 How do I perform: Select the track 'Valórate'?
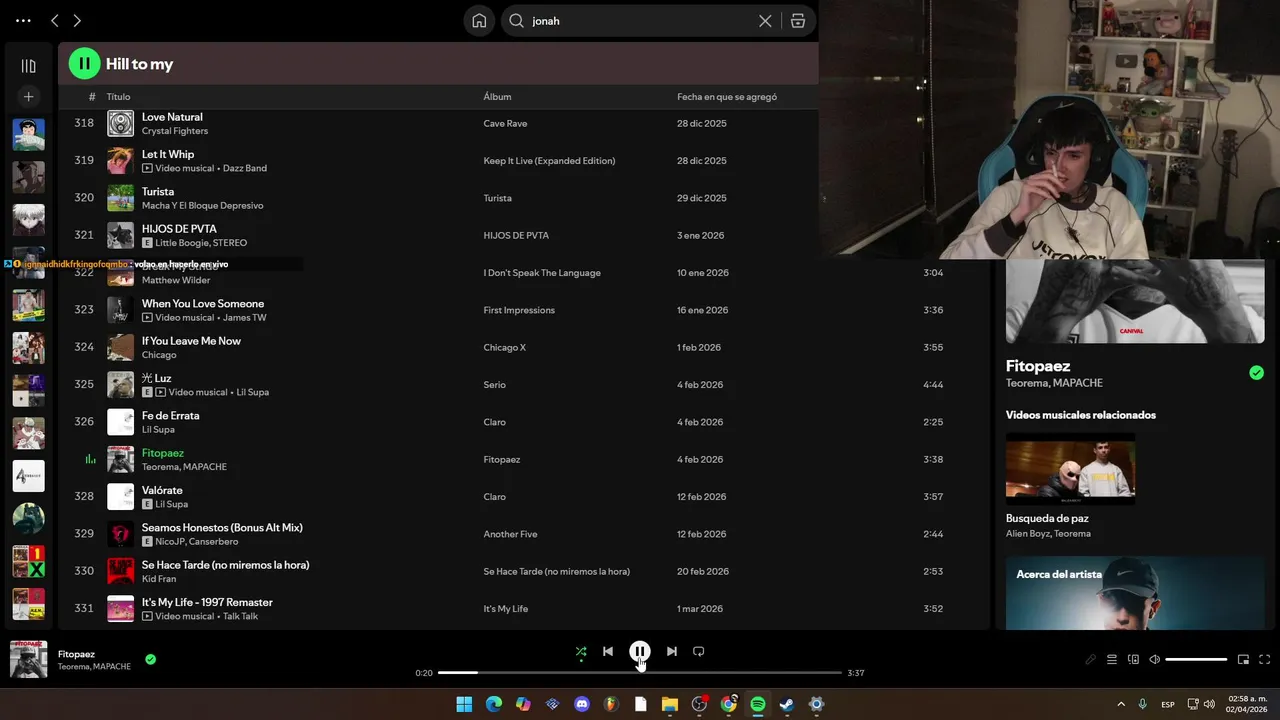click(162, 490)
